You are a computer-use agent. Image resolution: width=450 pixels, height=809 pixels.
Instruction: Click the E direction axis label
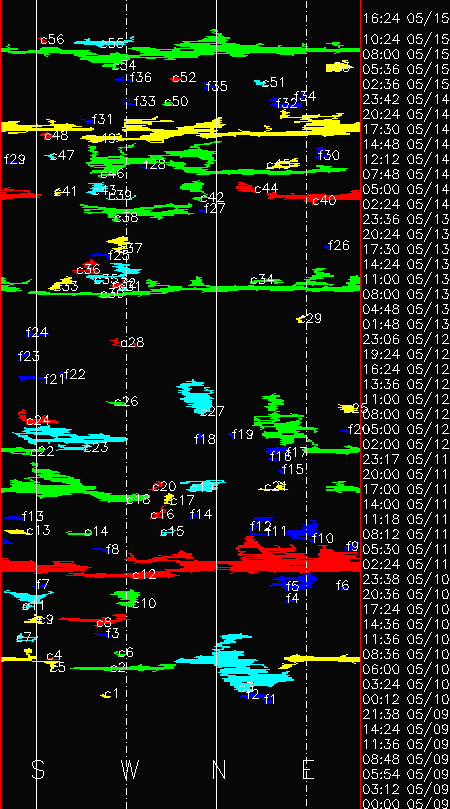pos(308,769)
